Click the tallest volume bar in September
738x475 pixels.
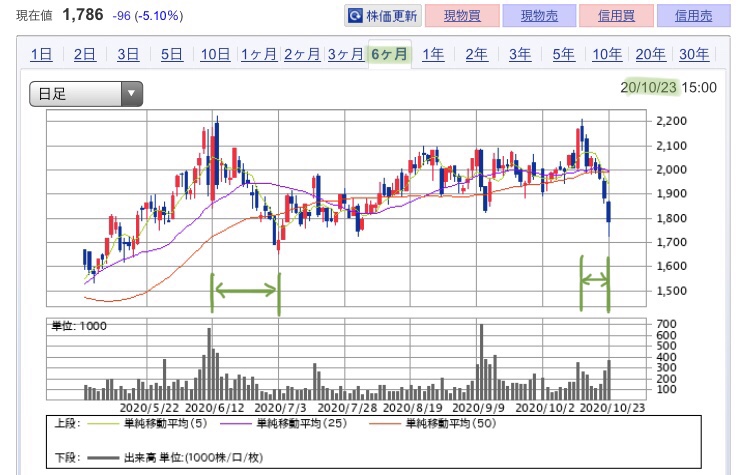click(481, 362)
